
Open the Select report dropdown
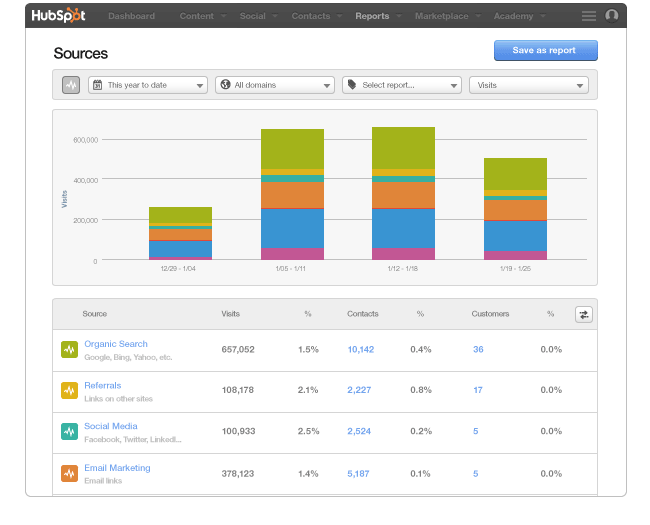402,86
